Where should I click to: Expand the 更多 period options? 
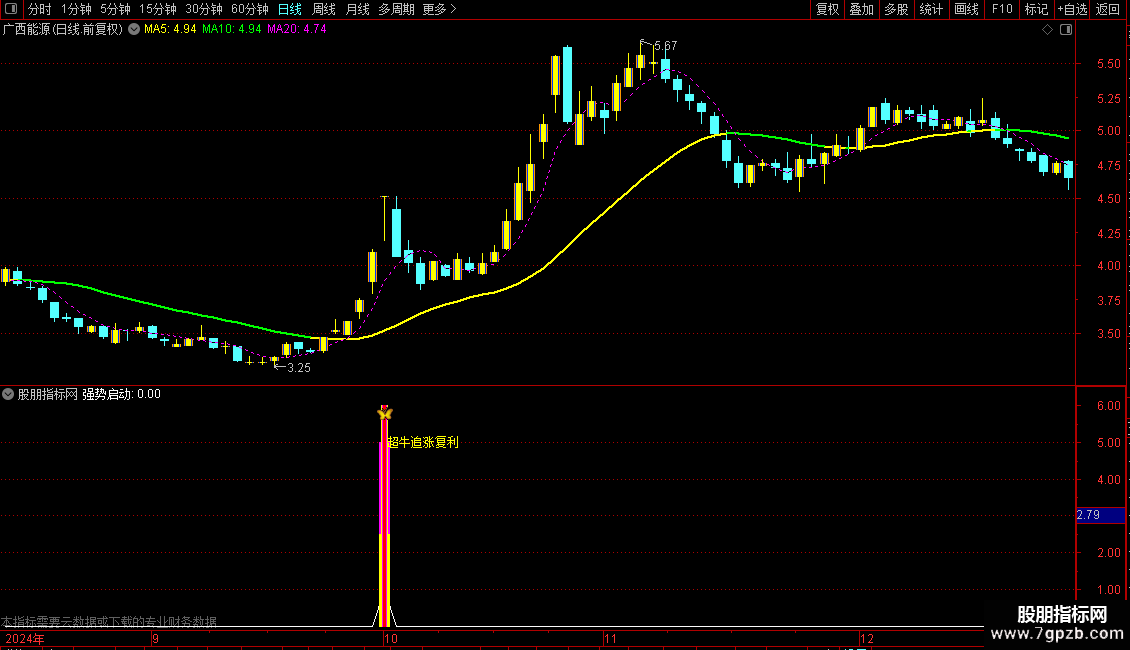coord(440,9)
